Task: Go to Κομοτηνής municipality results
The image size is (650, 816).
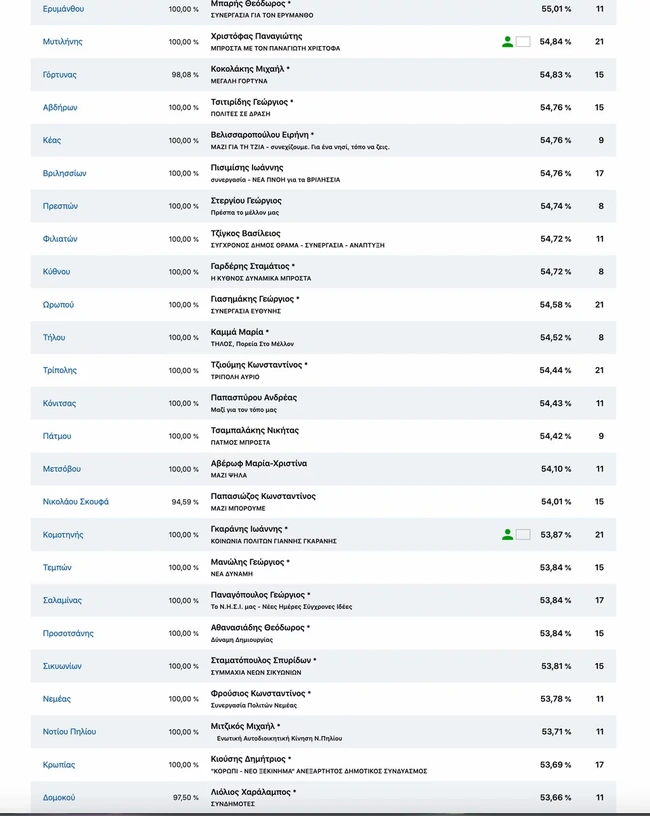Action: pyautogui.click(x=62, y=535)
